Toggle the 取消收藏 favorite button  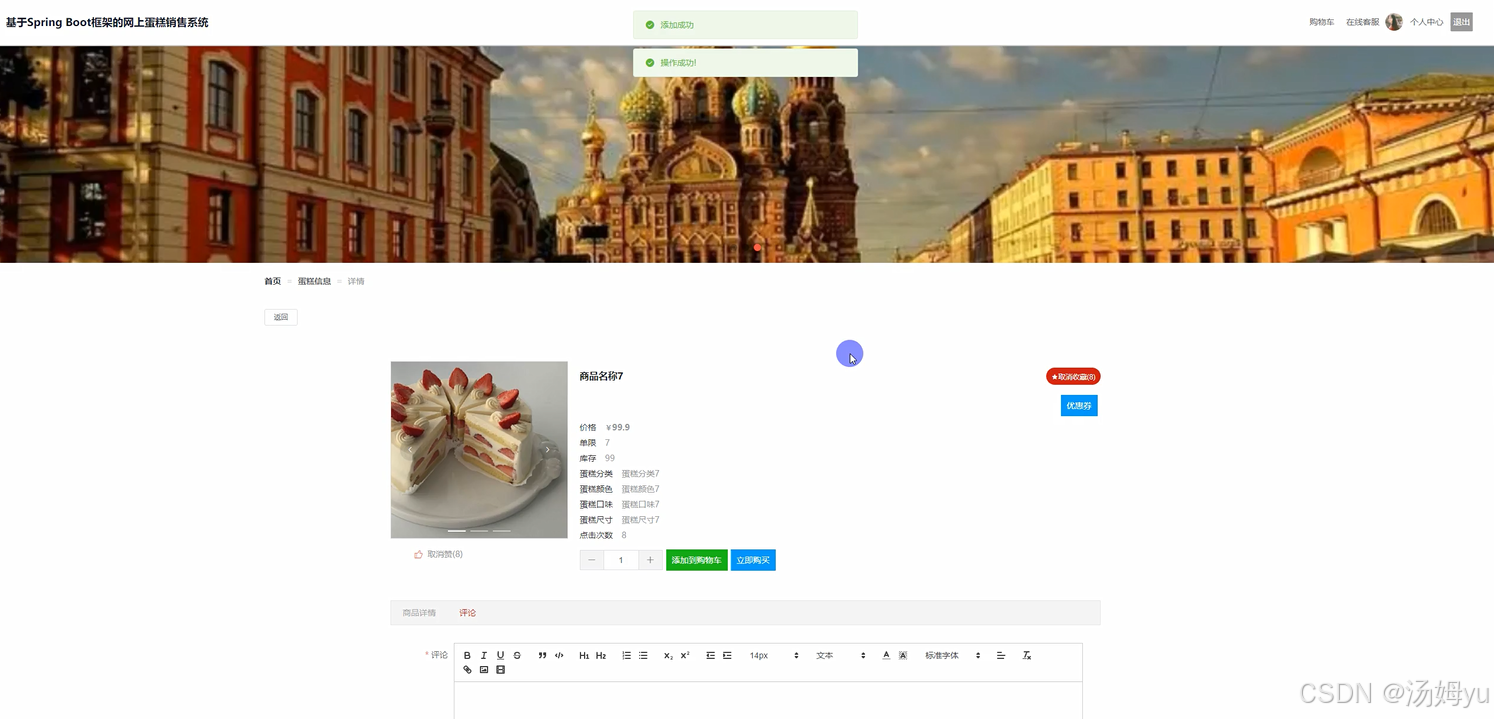click(x=1073, y=377)
